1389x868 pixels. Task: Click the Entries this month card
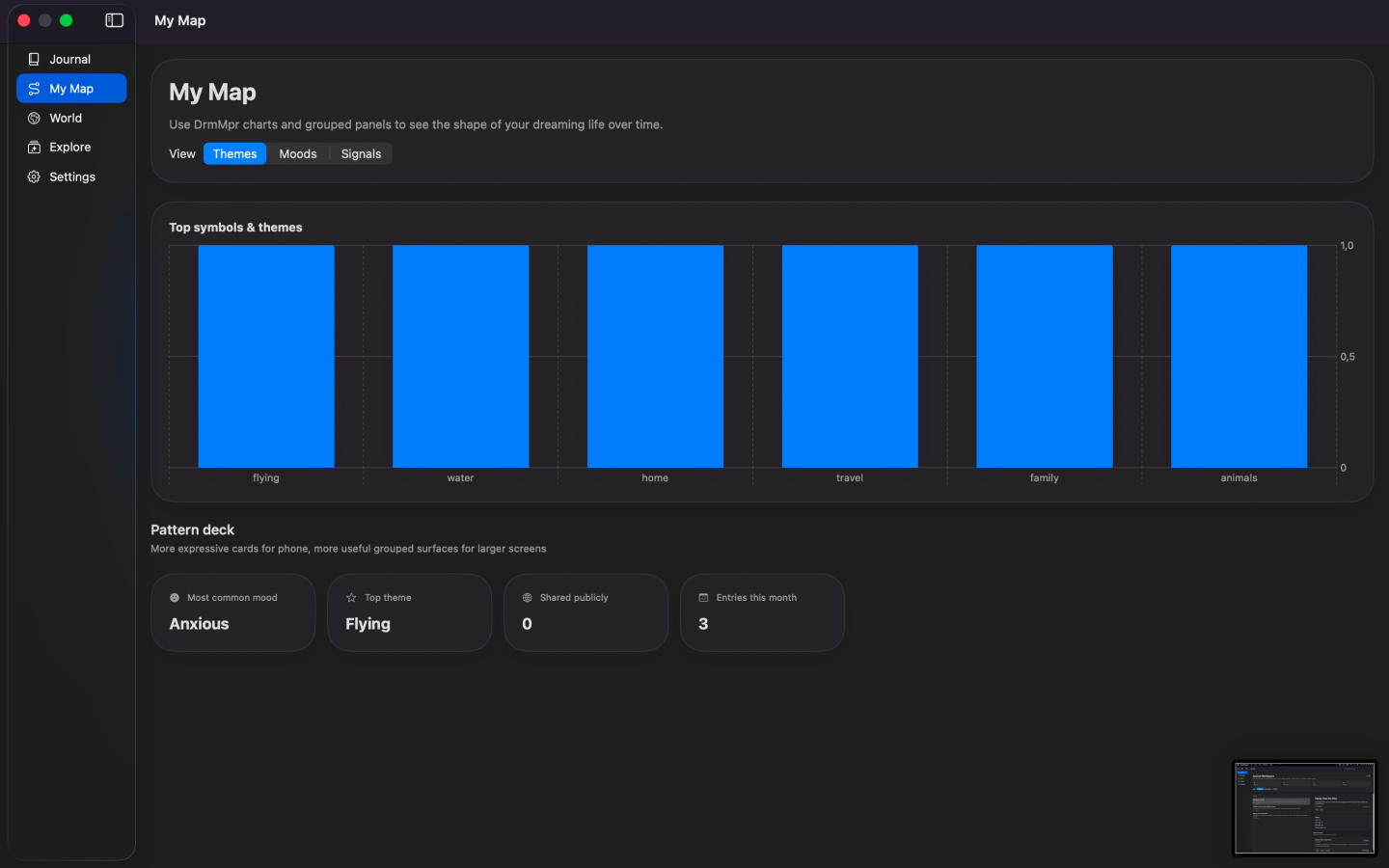point(763,612)
